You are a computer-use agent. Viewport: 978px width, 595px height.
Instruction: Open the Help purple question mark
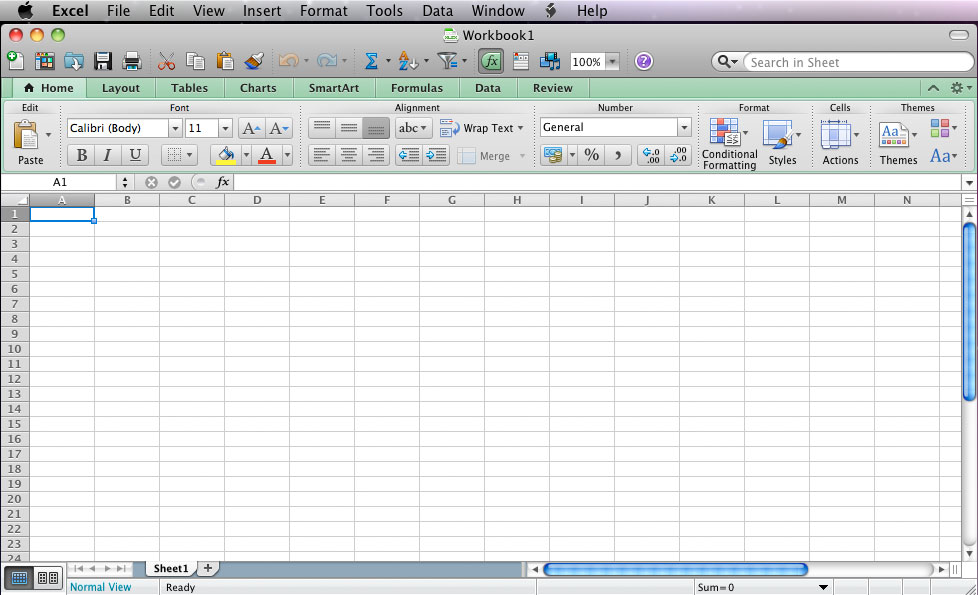pos(643,62)
